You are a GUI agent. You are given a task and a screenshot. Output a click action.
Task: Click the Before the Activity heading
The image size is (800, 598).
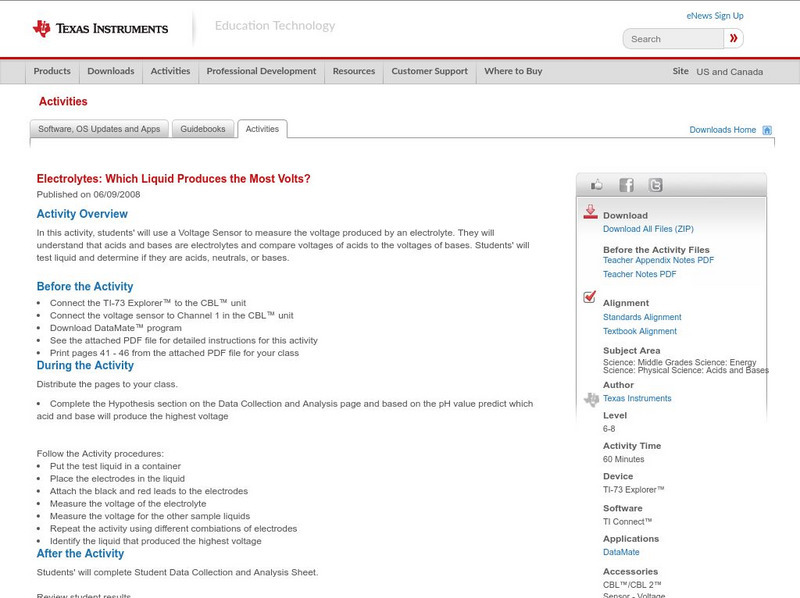tap(85, 287)
